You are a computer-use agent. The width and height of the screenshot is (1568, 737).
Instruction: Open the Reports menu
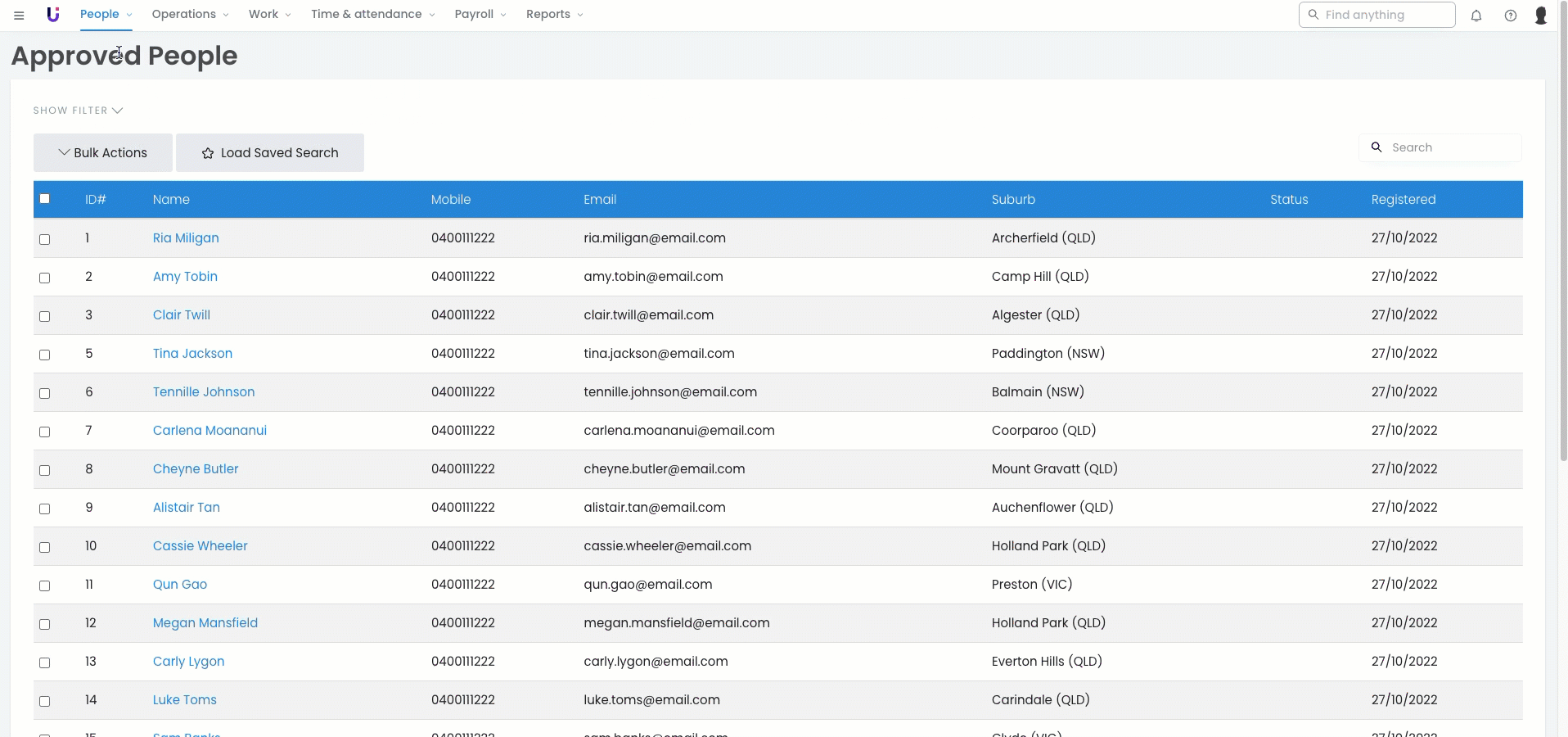pos(554,15)
